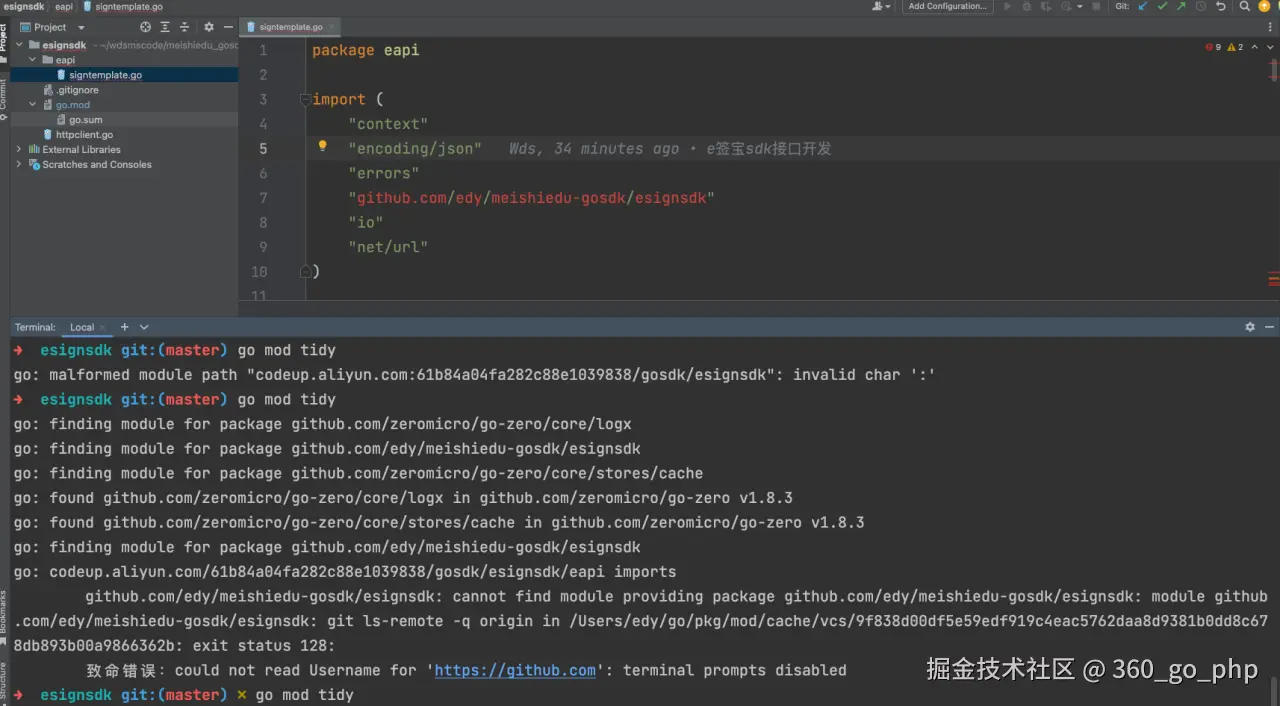Viewport: 1280px width, 706px height.
Task: Open the Bookmarks tool window tab
Action: pyautogui.click(x=4, y=617)
